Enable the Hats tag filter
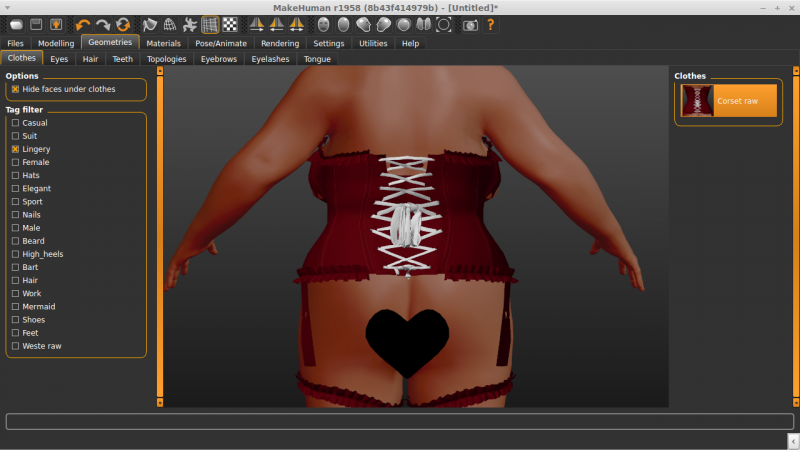 coord(15,176)
